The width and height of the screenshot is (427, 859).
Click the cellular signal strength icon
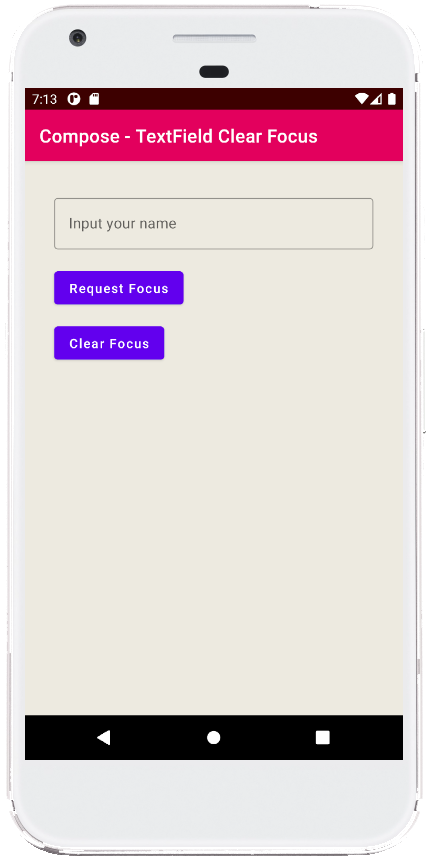(x=376, y=99)
